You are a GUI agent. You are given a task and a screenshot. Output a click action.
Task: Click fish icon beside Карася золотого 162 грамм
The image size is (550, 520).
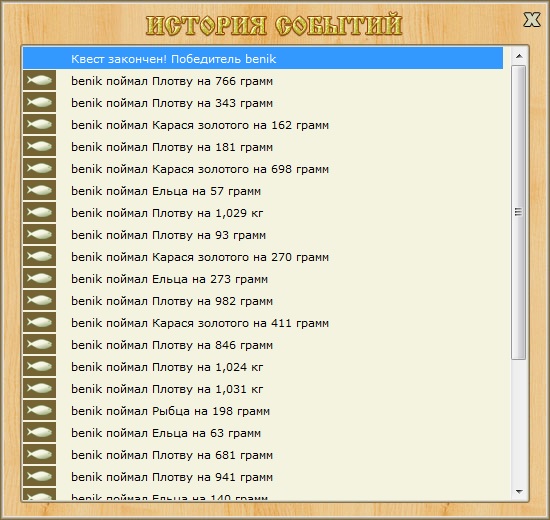[39, 124]
